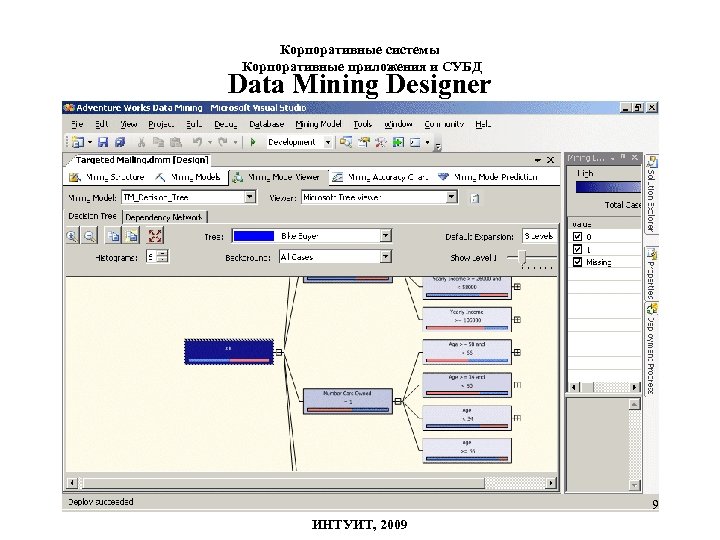
Task: Switch to the Mining Models tab
Action: point(188,177)
